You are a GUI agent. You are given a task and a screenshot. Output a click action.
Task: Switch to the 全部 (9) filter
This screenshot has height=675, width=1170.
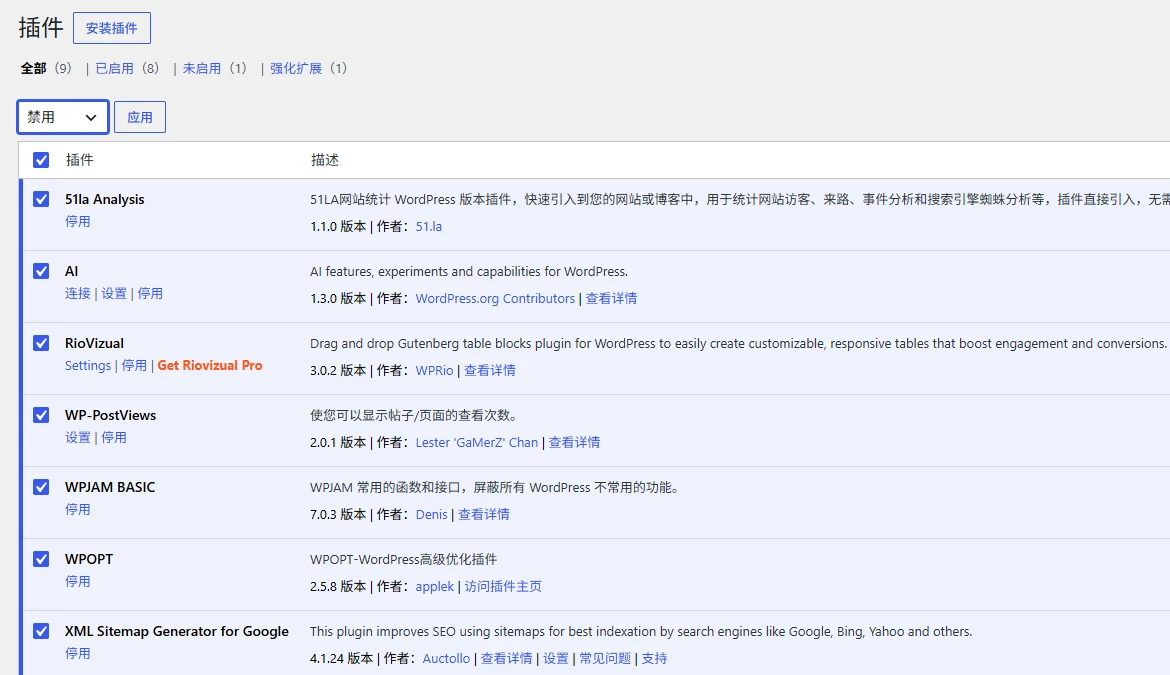click(x=46, y=68)
